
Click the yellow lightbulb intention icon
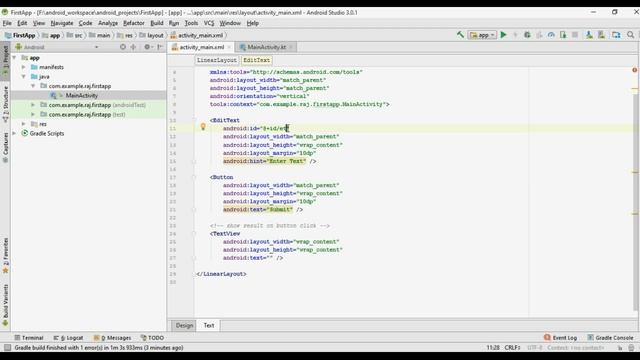(x=203, y=127)
